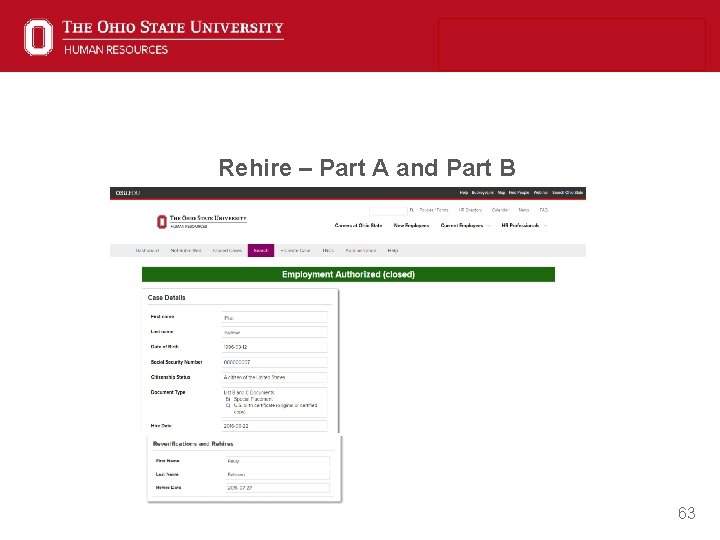720x540 pixels.
Task: Open the Help tab in gray navigation bar
Action: pos(393,251)
